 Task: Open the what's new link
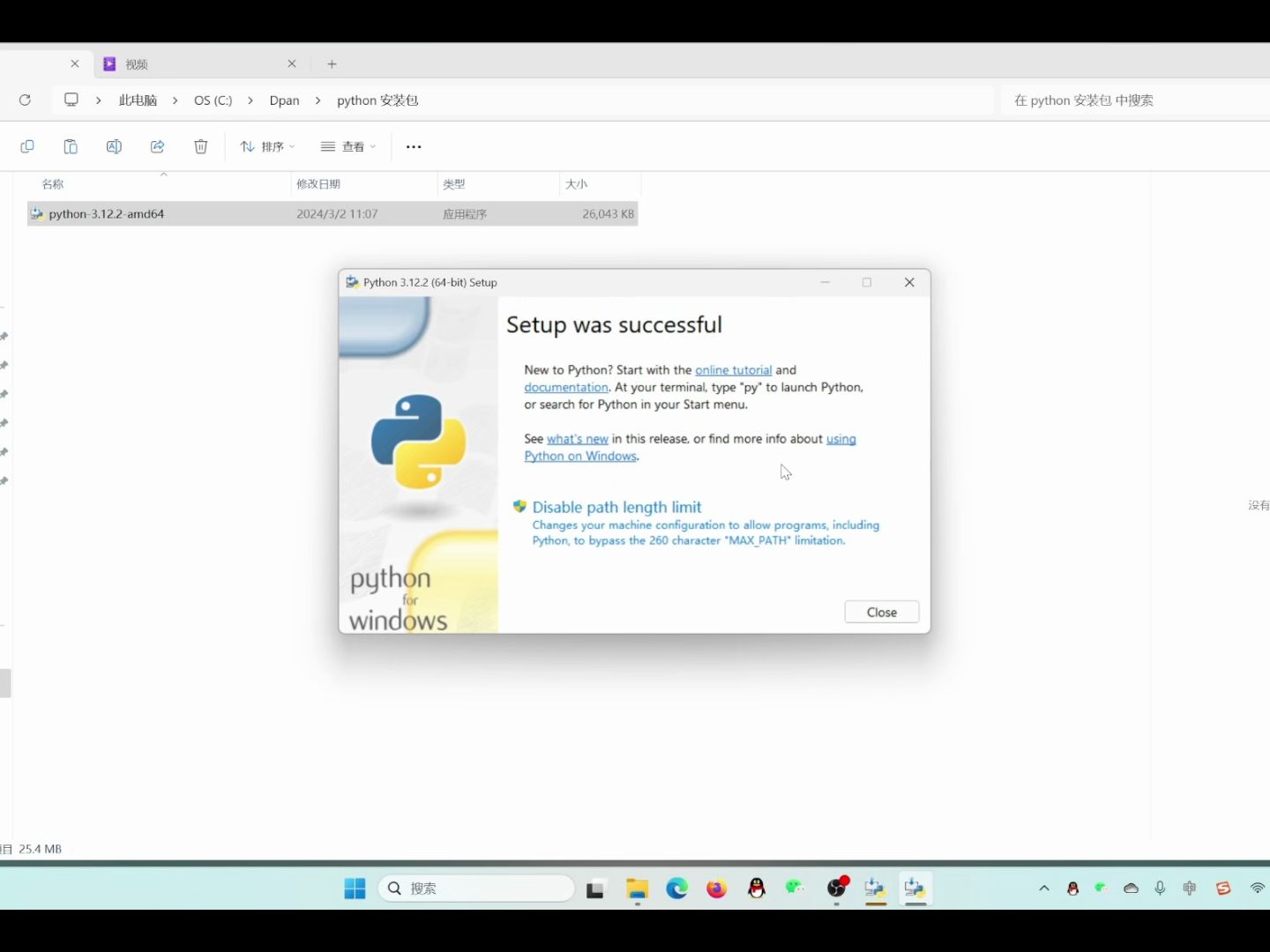[x=577, y=439]
